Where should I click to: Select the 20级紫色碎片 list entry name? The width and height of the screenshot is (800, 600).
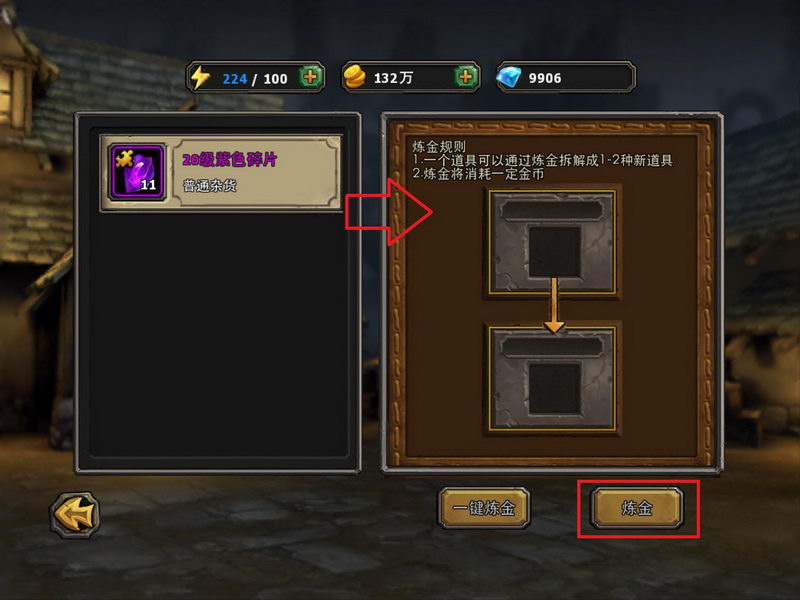(x=230, y=160)
